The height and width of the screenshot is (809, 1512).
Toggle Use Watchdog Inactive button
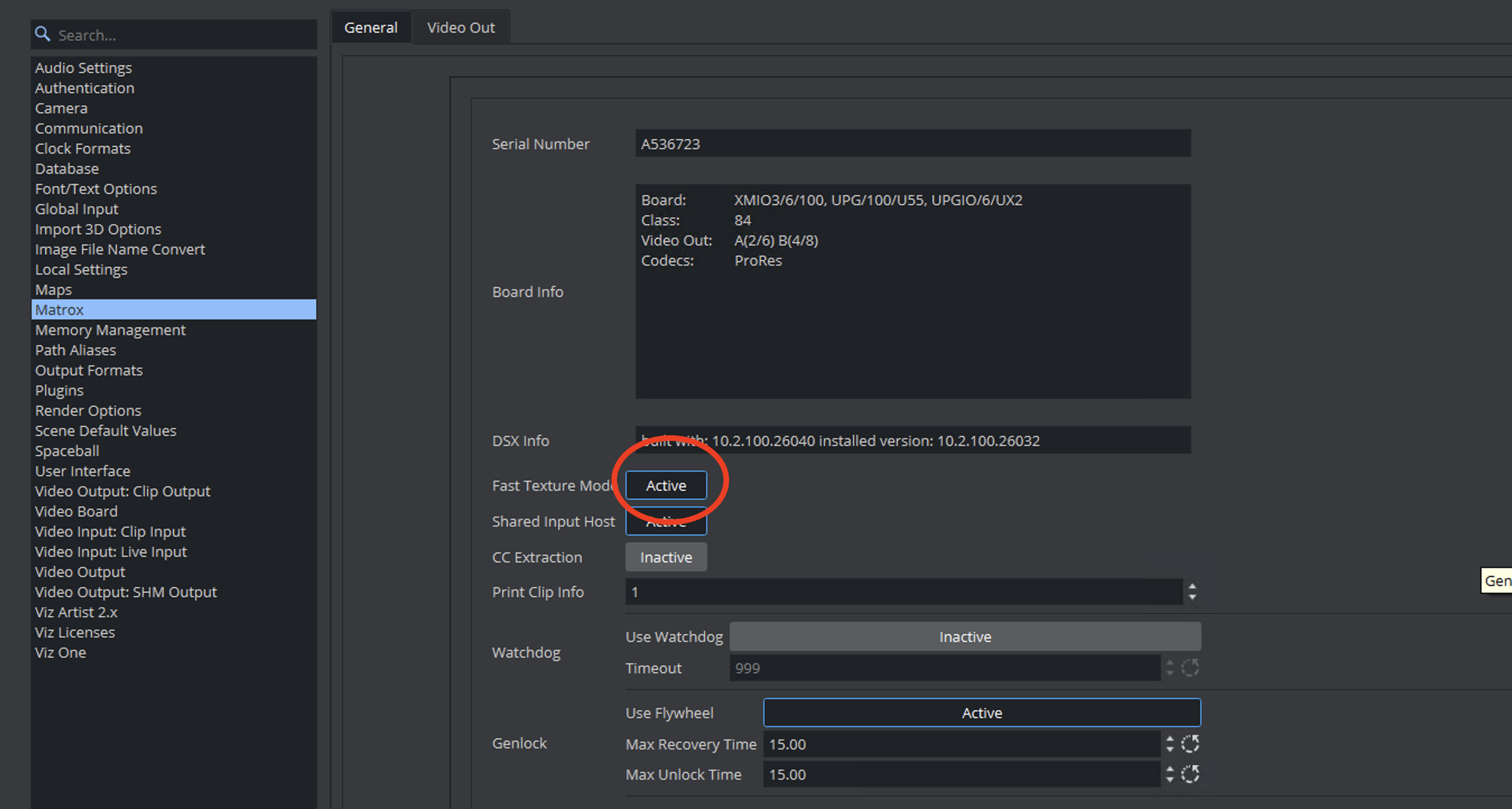pyautogui.click(x=964, y=636)
